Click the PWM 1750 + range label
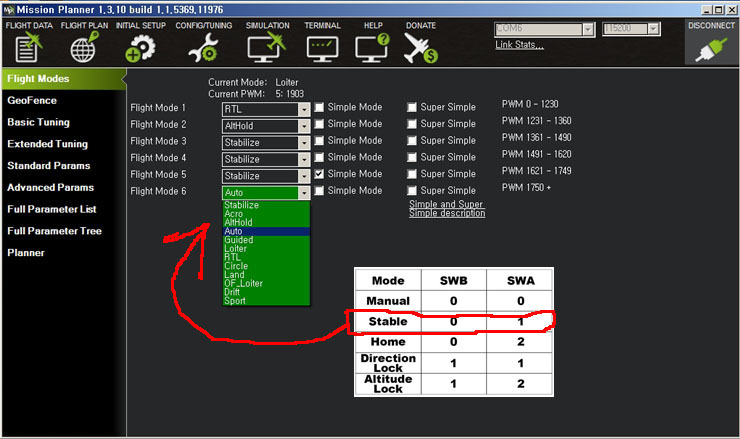Viewport: 740px width, 439px height. click(x=526, y=187)
